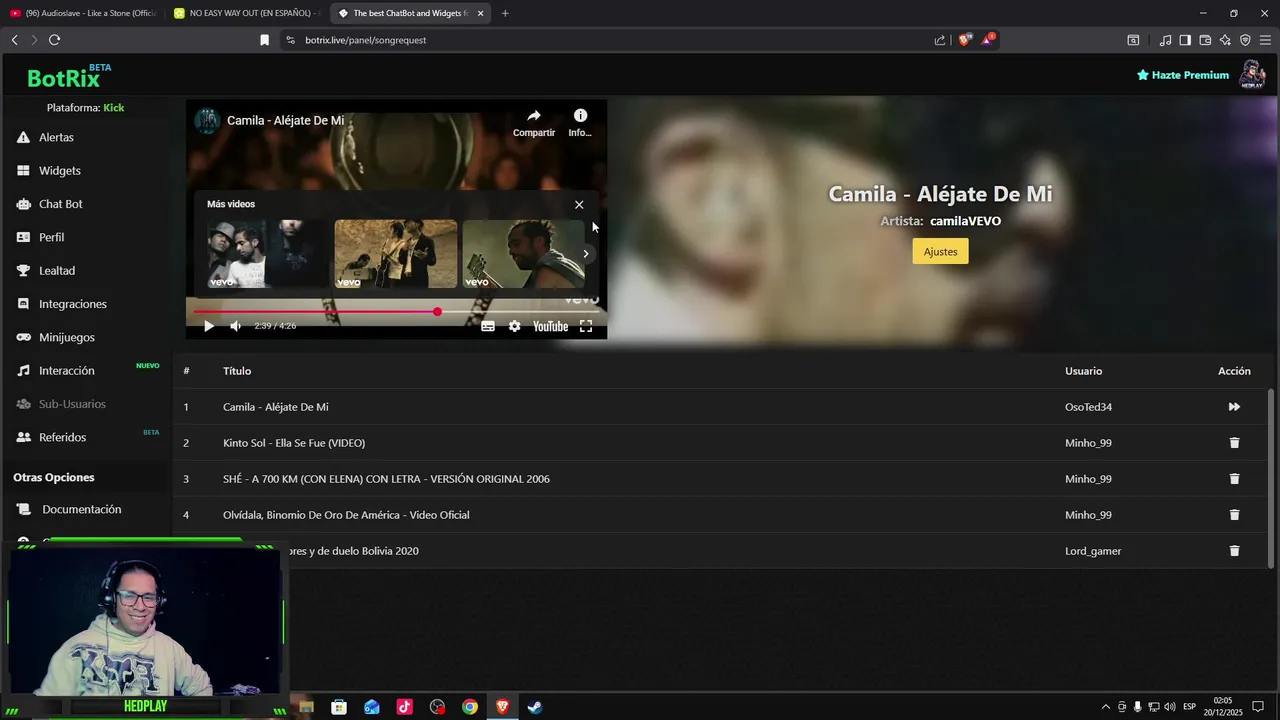Click the Usuario column header

click(x=1083, y=371)
